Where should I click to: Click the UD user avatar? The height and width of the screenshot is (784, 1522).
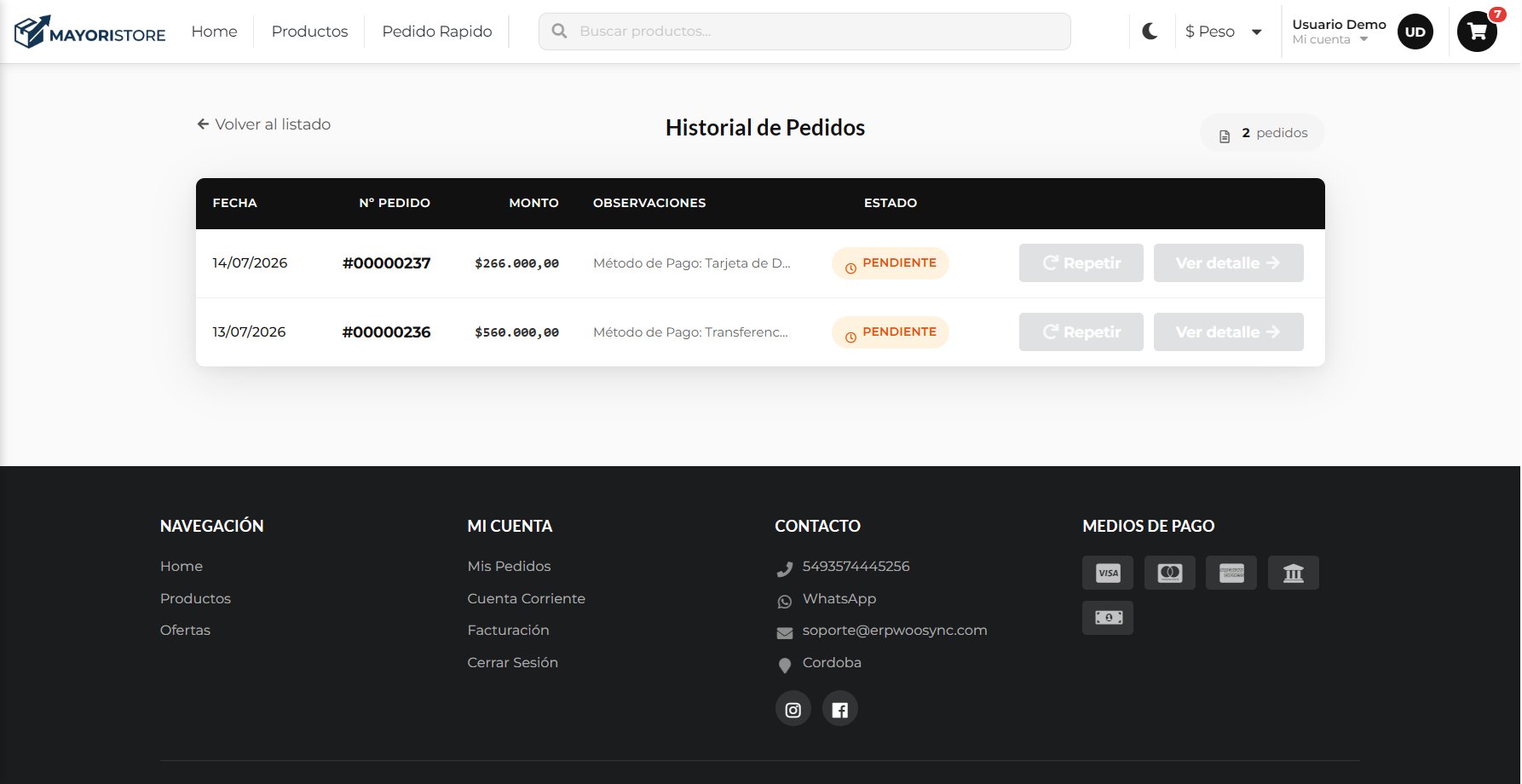coord(1415,32)
